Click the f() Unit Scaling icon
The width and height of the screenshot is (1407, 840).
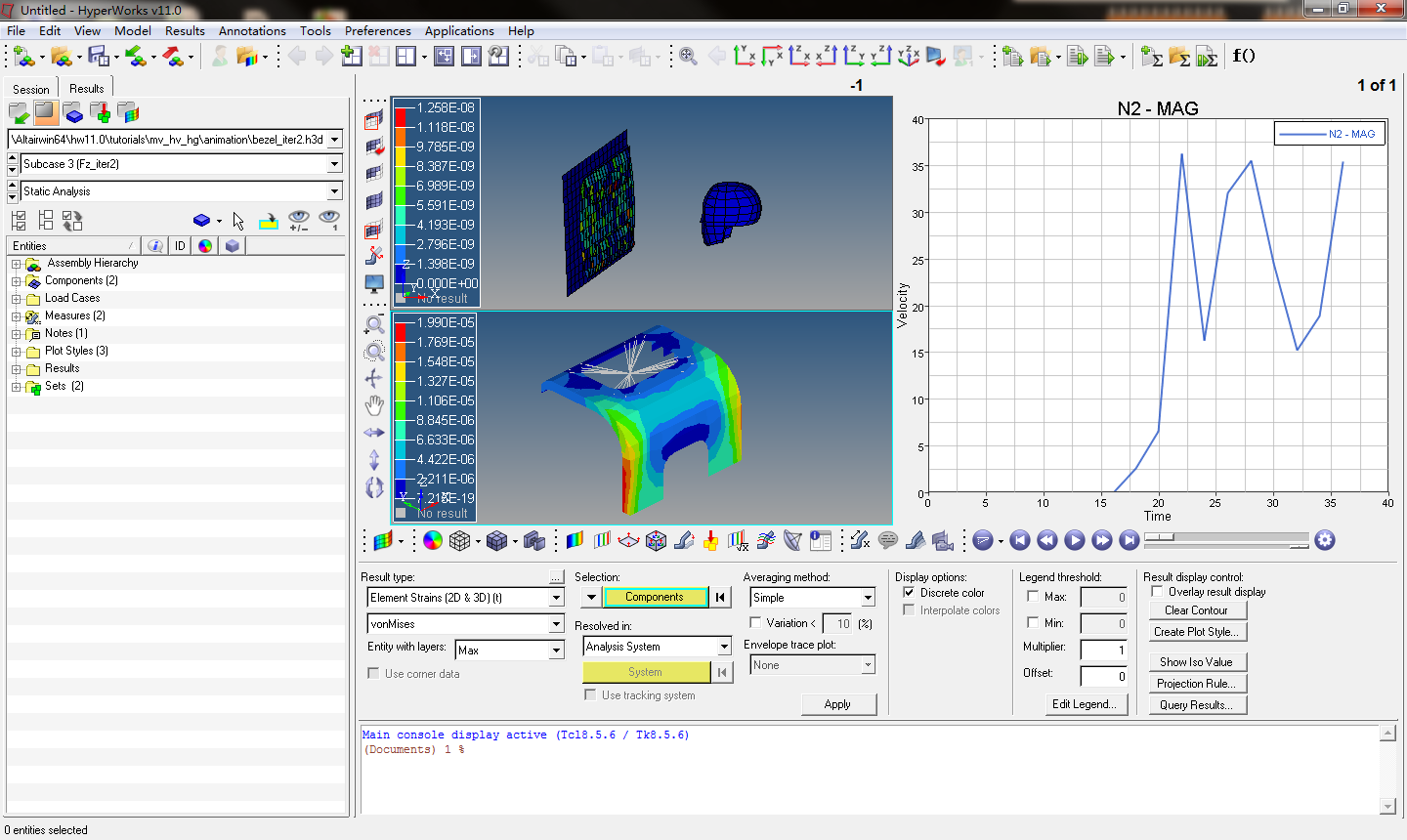(x=1243, y=56)
